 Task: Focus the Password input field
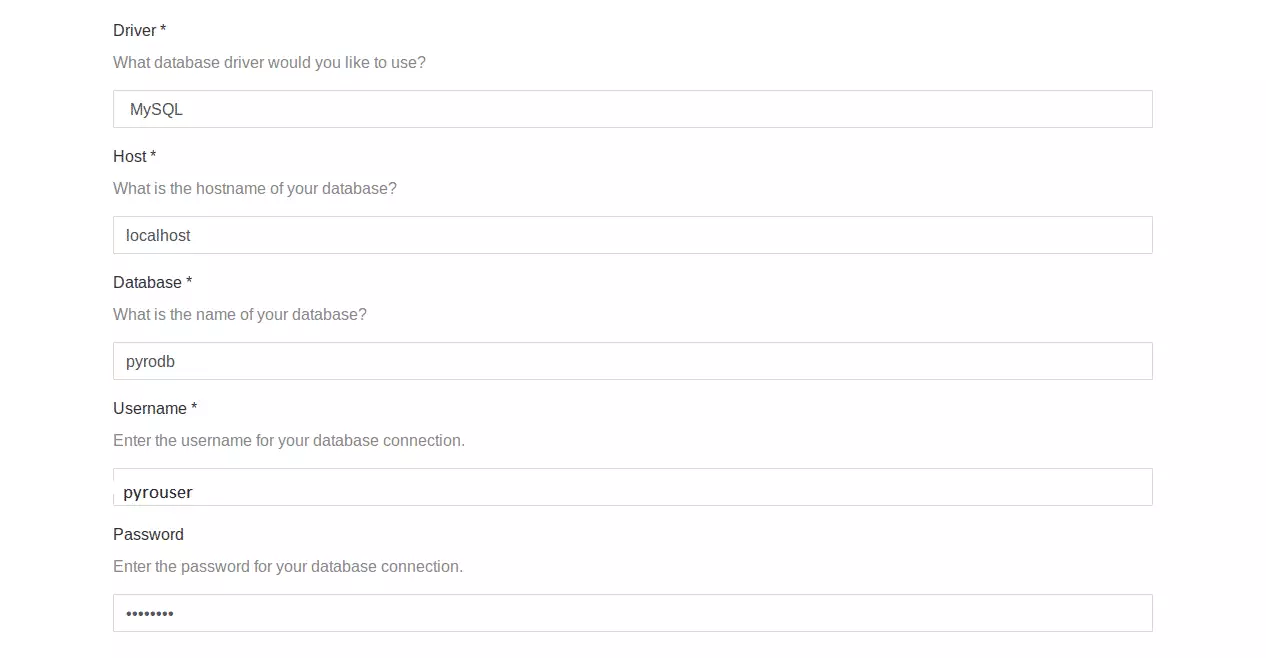(632, 613)
